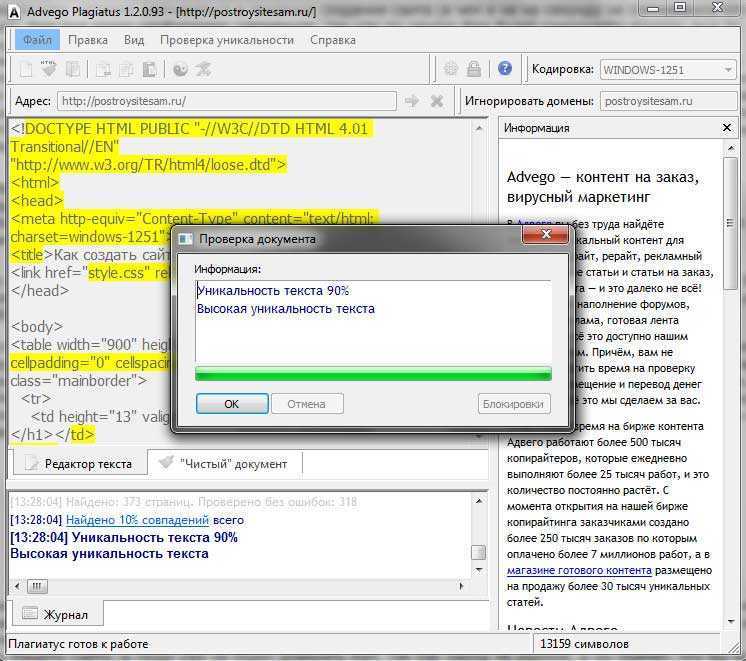Click the HTML open toolbar icon
The width and height of the screenshot is (746, 661).
(49, 69)
